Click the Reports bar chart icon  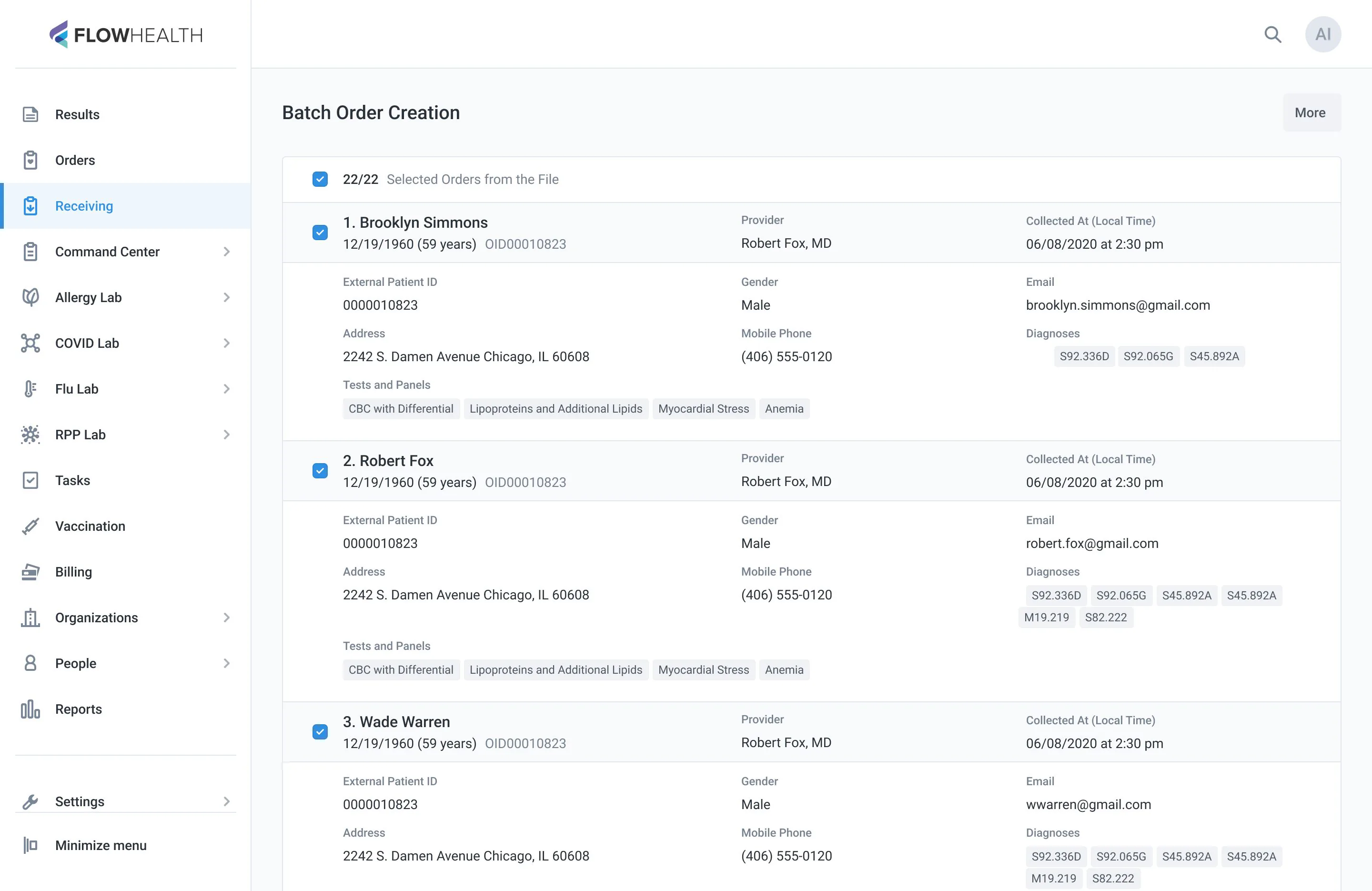(30, 709)
